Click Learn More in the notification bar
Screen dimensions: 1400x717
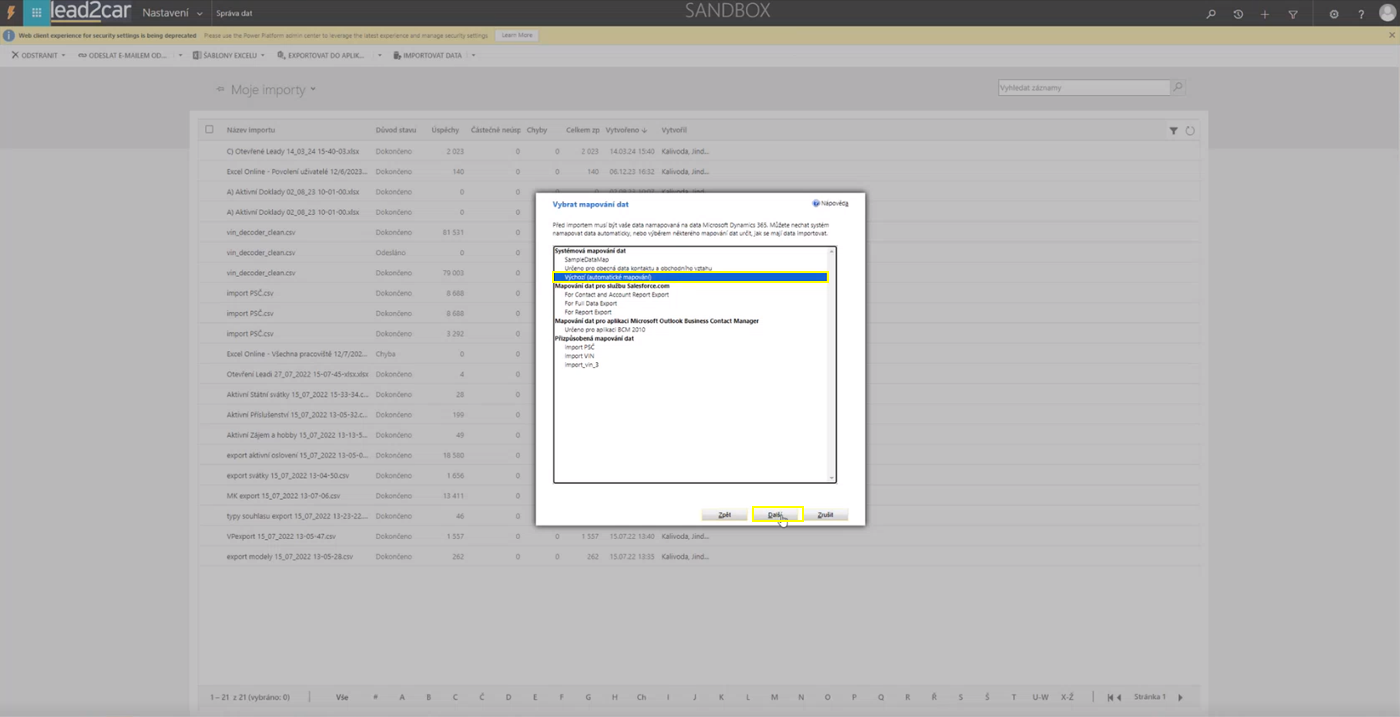point(516,35)
